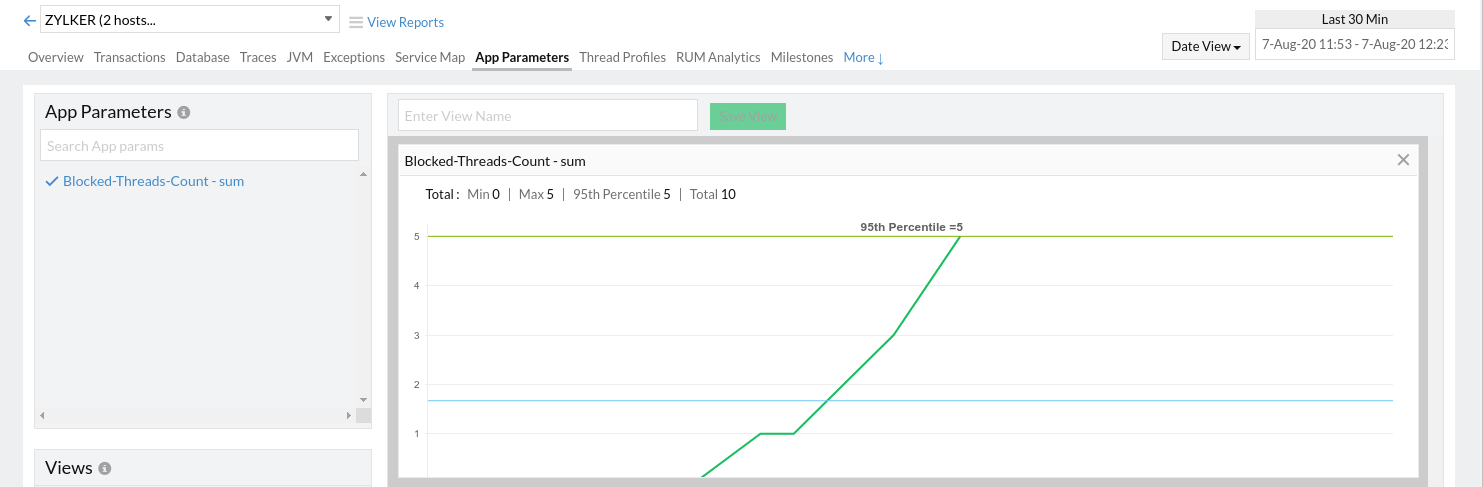Open the Database tab

[203, 57]
